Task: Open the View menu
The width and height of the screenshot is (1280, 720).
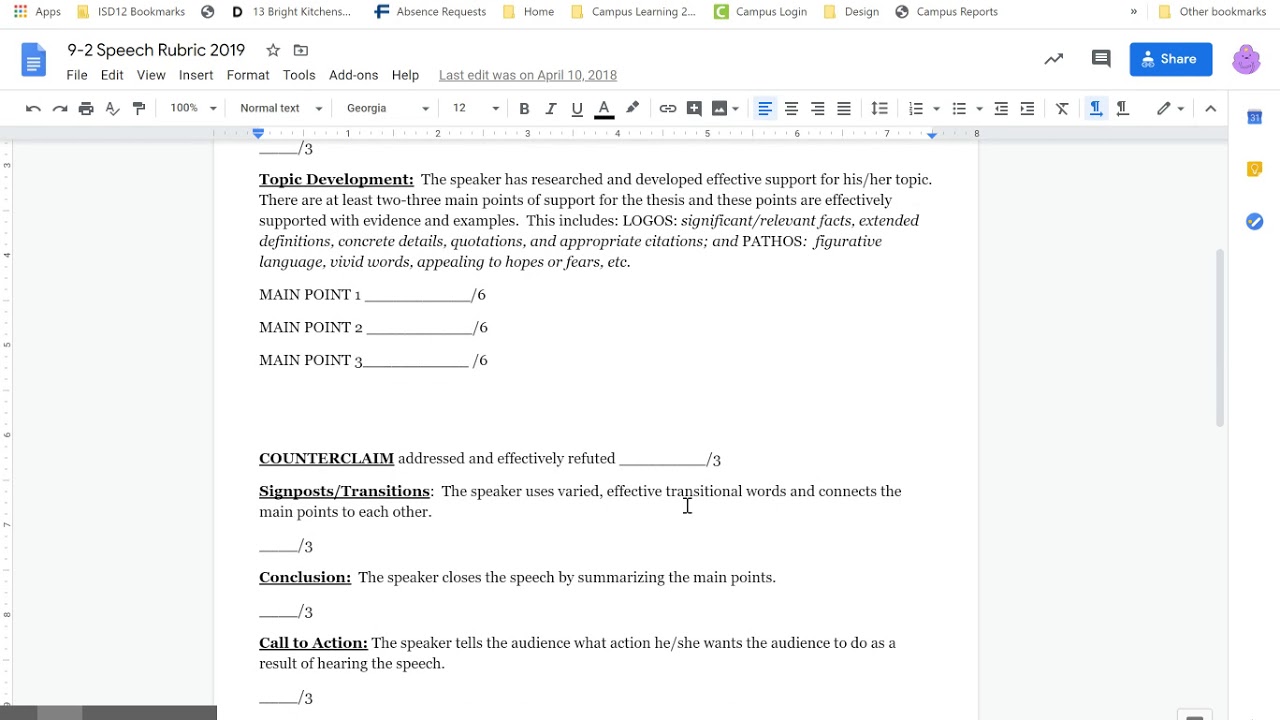Action: pyautogui.click(x=151, y=75)
